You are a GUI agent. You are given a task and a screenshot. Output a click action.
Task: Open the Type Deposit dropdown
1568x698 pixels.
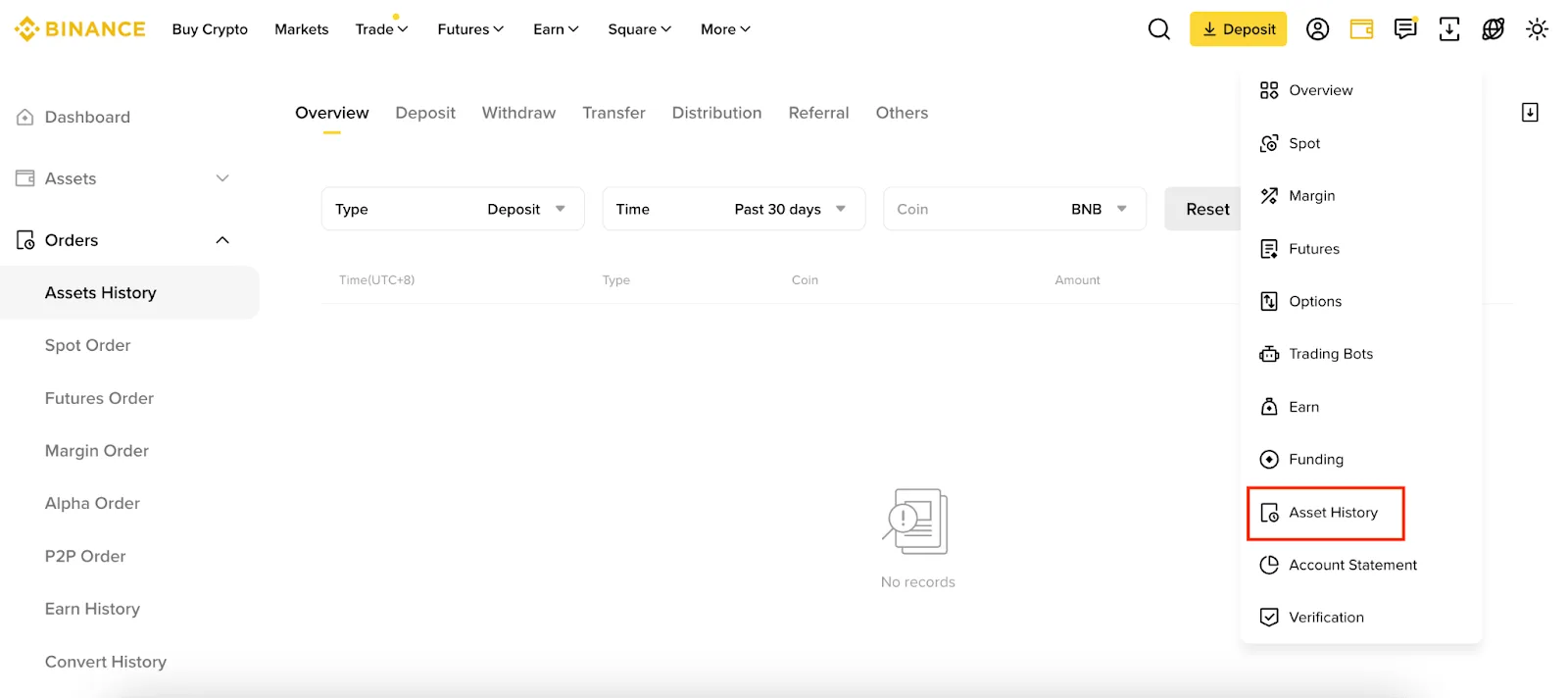click(453, 209)
